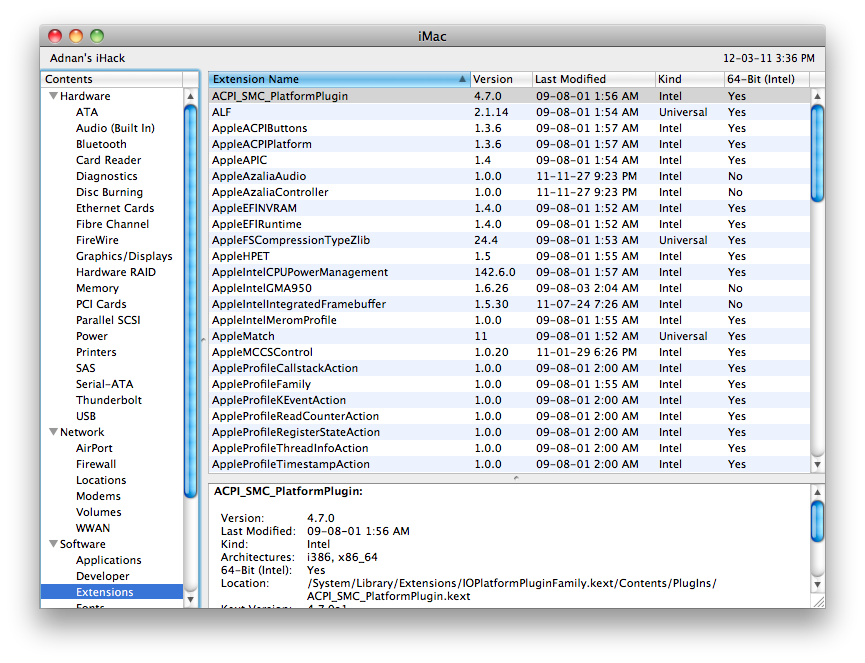This screenshot has width=865, height=663.
Task: Click details pane scroll down arrow
Action: click(818, 584)
